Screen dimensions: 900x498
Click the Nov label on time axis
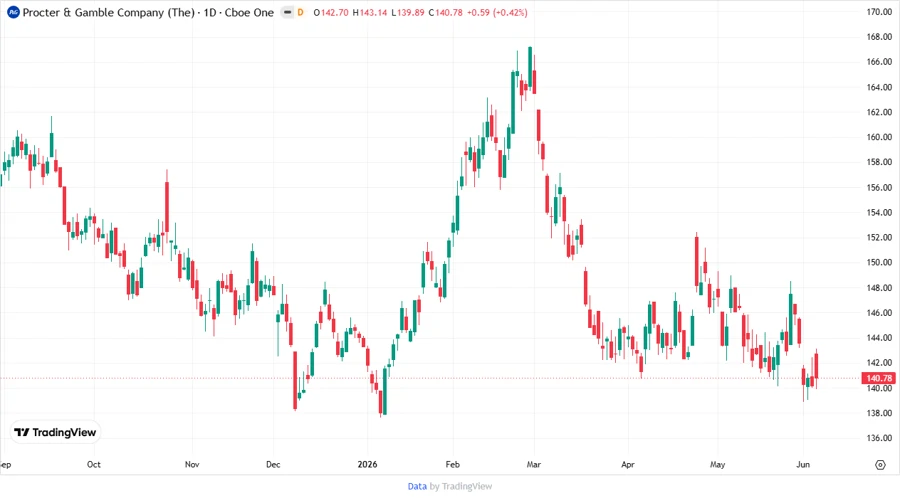click(192, 464)
